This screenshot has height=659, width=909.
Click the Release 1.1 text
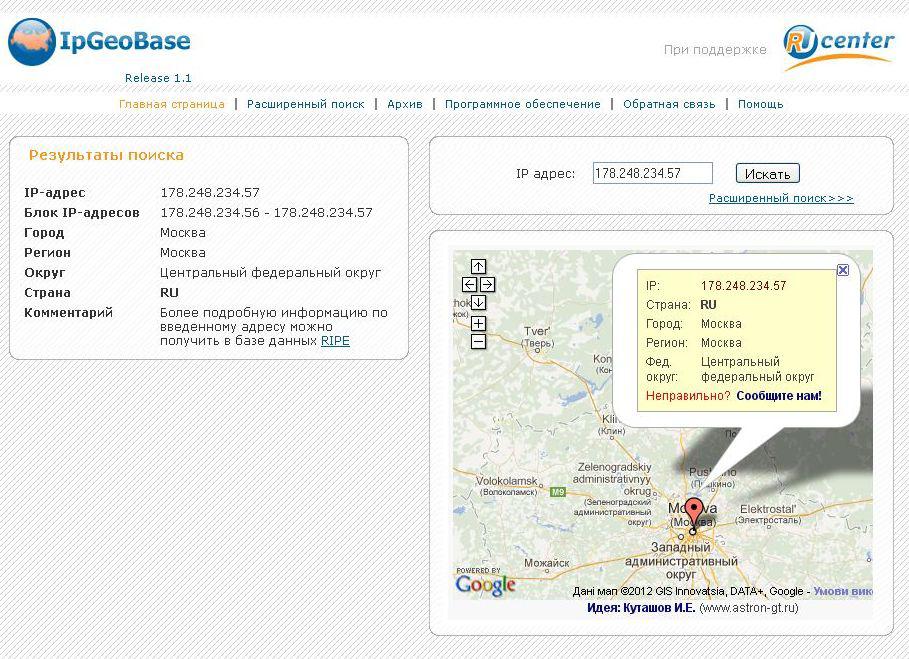click(158, 78)
